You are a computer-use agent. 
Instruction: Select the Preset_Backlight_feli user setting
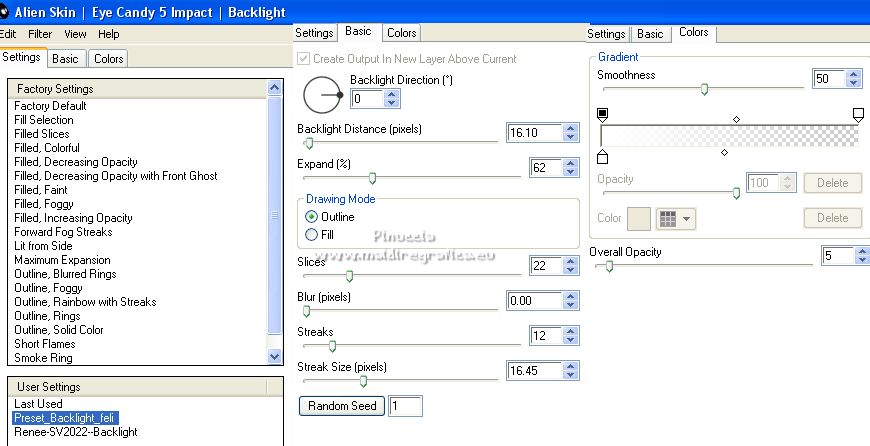(x=65, y=418)
